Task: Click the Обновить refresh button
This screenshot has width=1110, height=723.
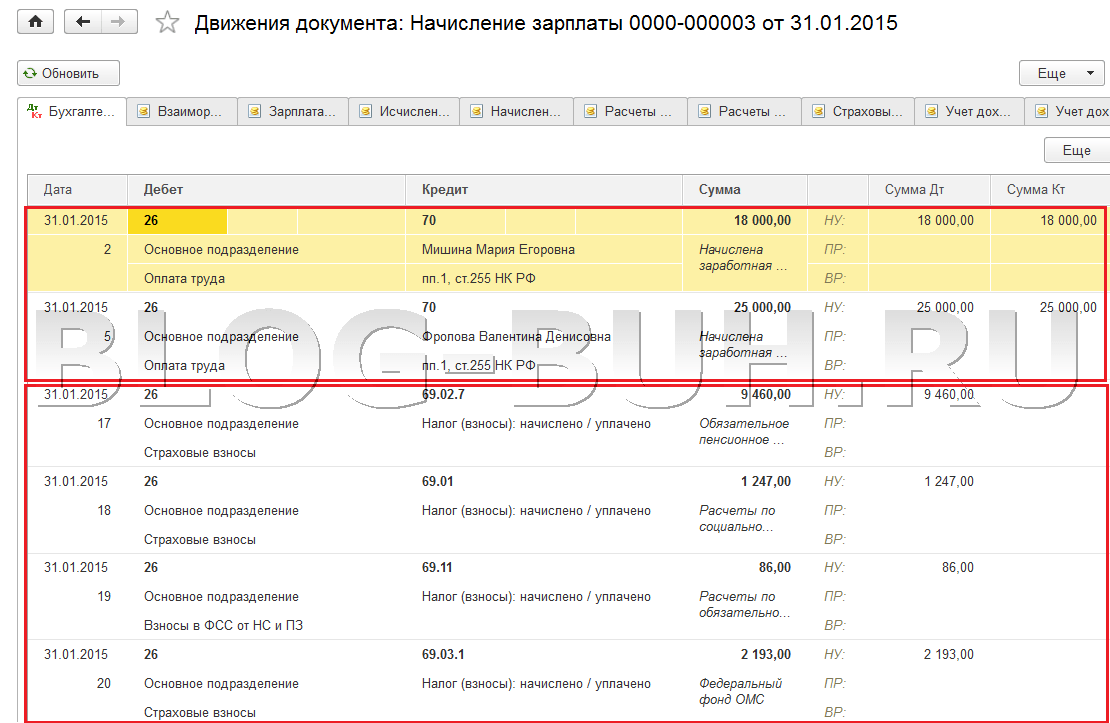Action: (68, 73)
